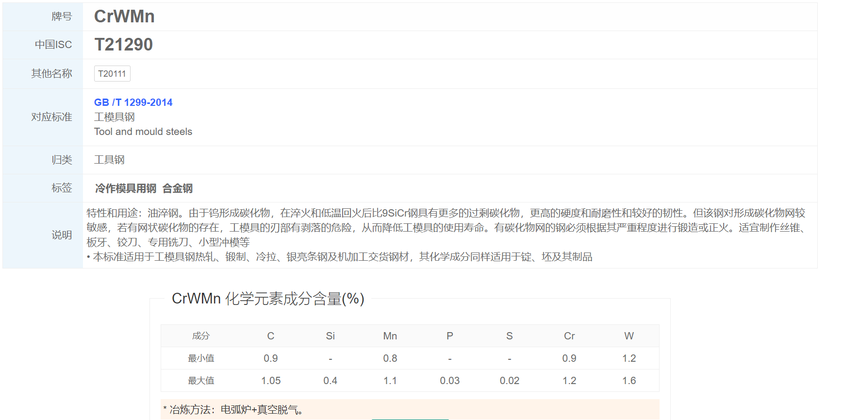Screen dimensions: 860x420
Task: Click the T20111 alternate name tag
Action: [x=112, y=74]
